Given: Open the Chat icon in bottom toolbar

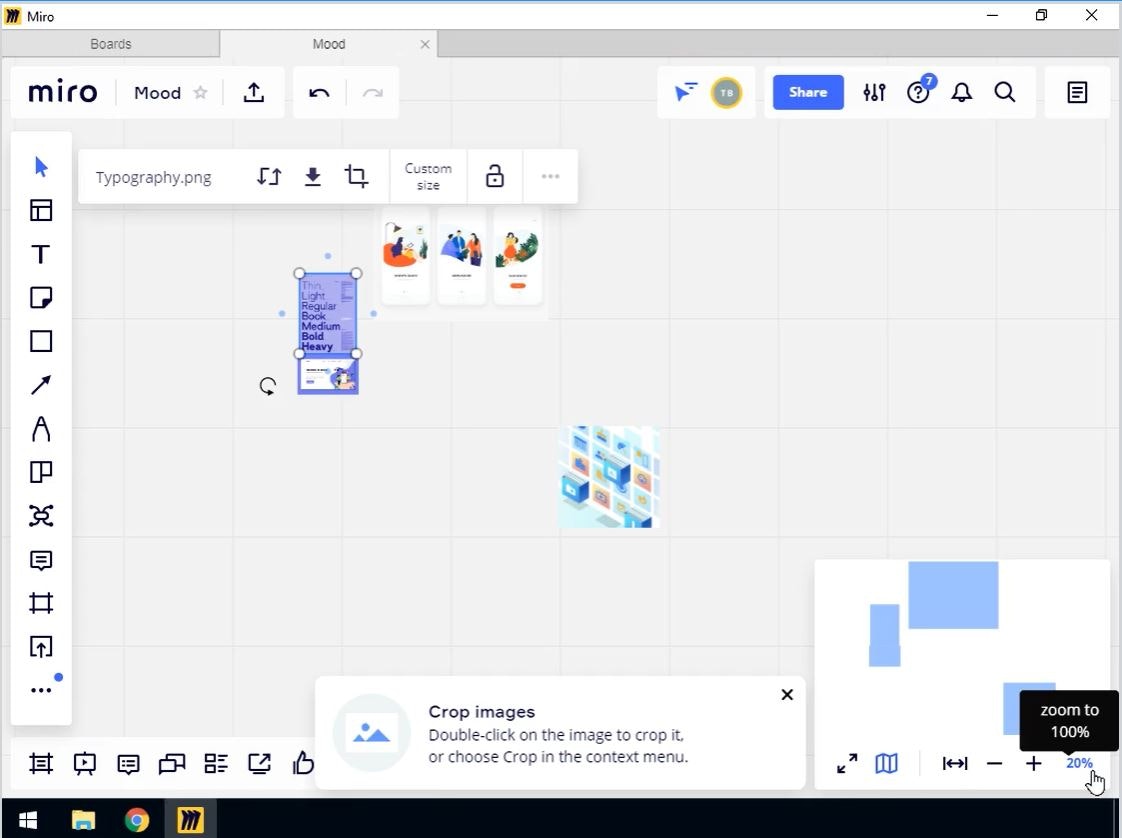Looking at the screenshot, I should pos(172,764).
